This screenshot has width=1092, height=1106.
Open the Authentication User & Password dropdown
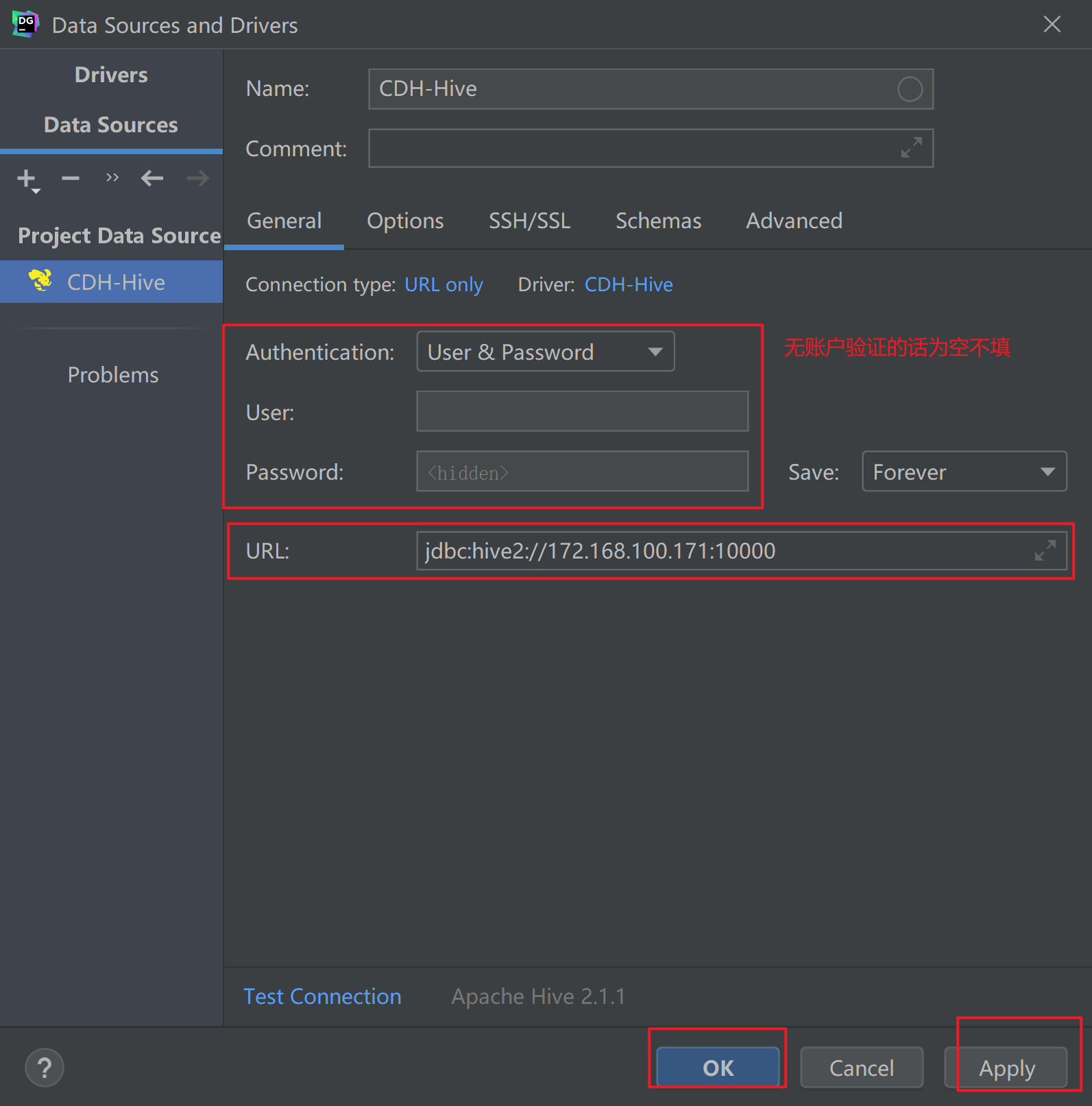pos(546,352)
